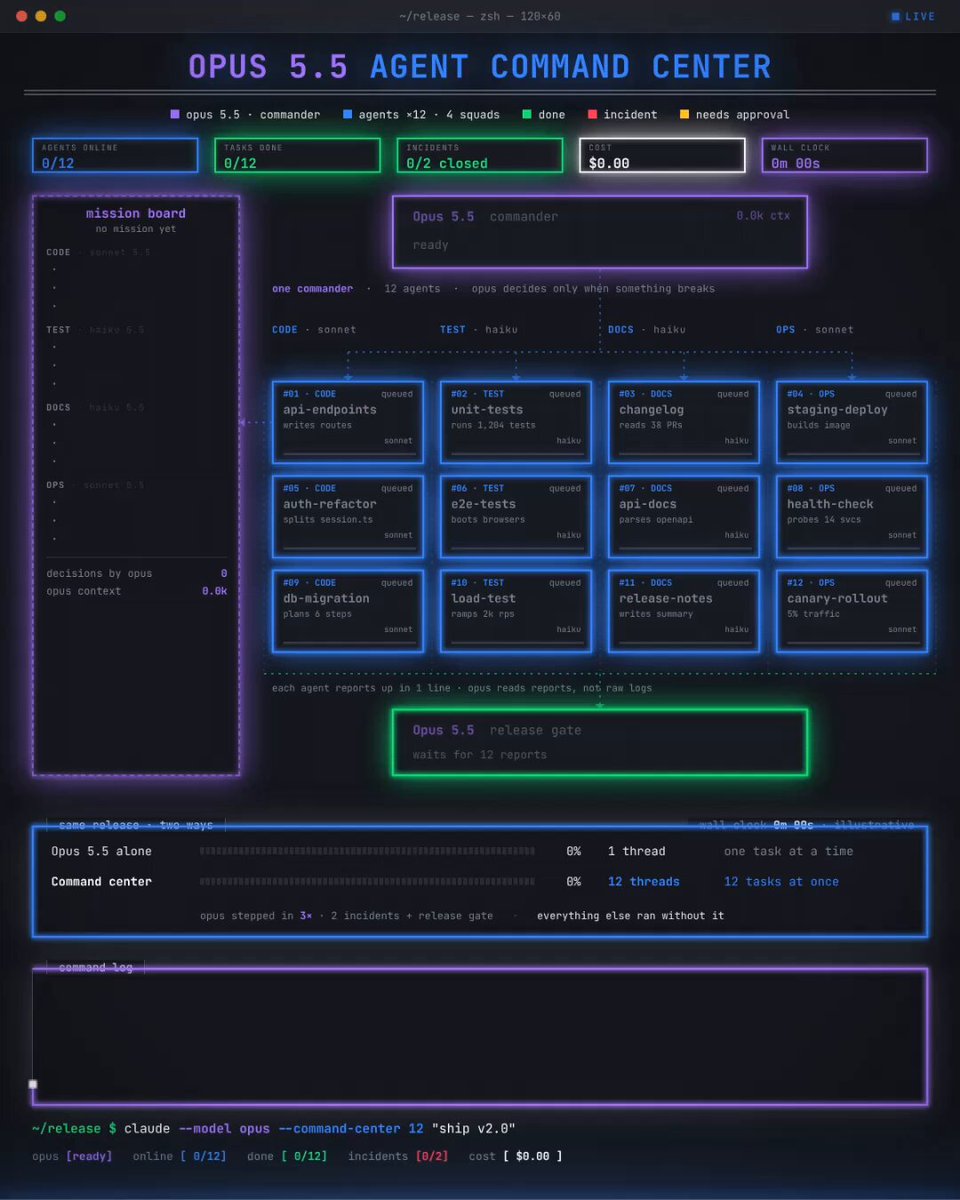Image resolution: width=960 pixels, height=1200 pixels.
Task: Click the INCIDENTS 0/2 closed stat box
Action: [479, 155]
